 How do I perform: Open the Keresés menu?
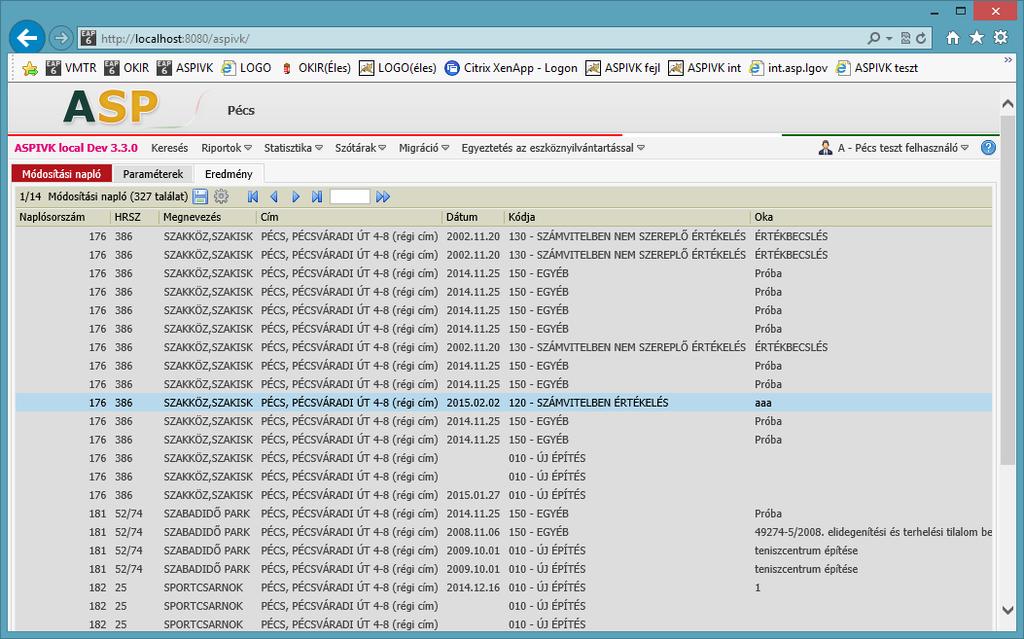(169, 148)
